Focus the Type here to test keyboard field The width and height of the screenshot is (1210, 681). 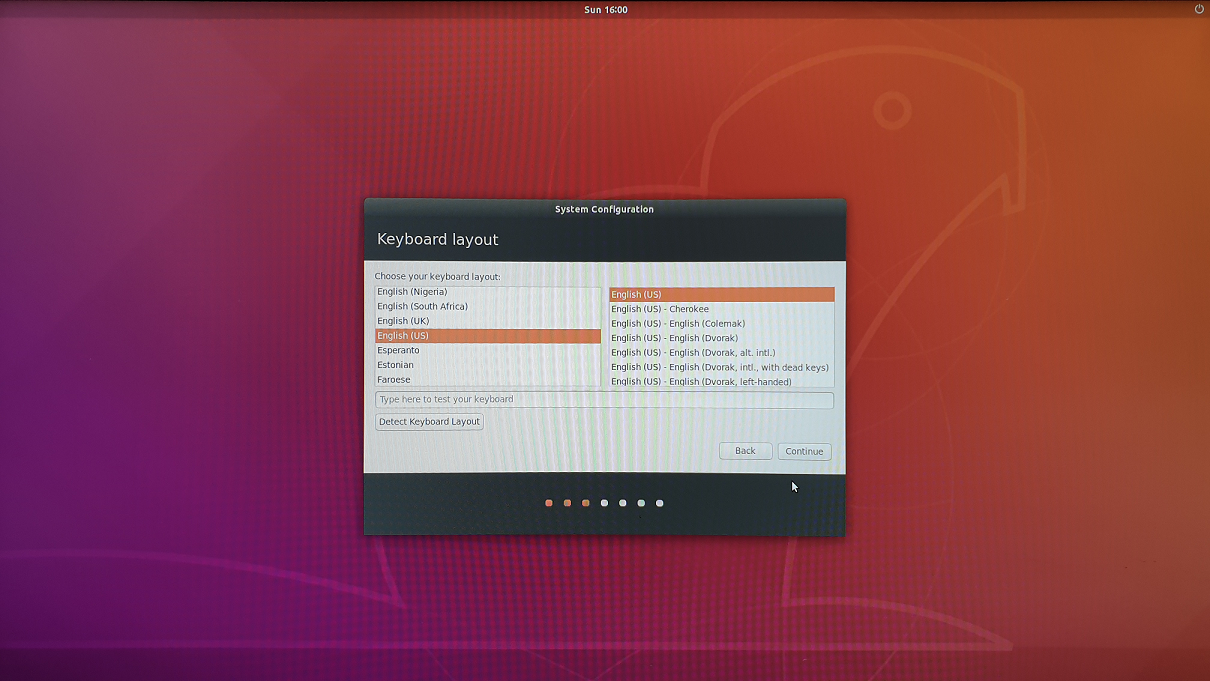pos(604,399)
